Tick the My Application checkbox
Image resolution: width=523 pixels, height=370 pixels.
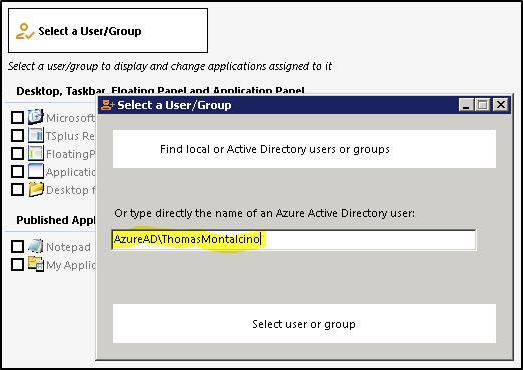coord(17,265)
